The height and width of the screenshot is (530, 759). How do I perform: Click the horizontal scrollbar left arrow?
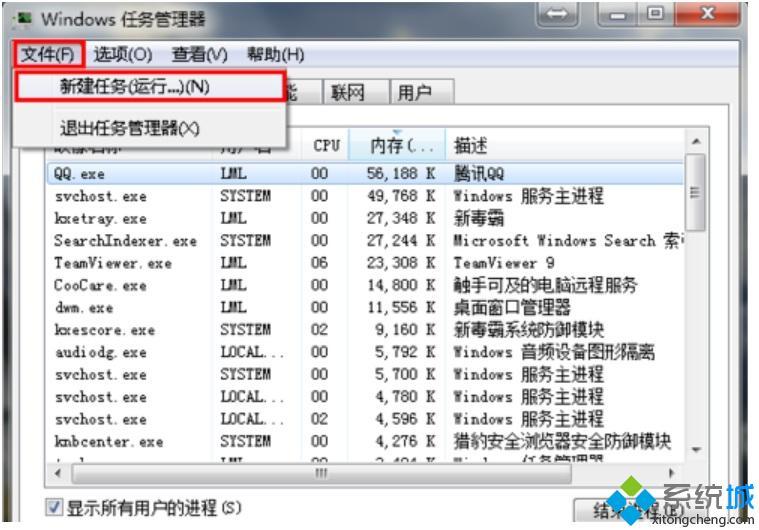(x=58, y=472)
